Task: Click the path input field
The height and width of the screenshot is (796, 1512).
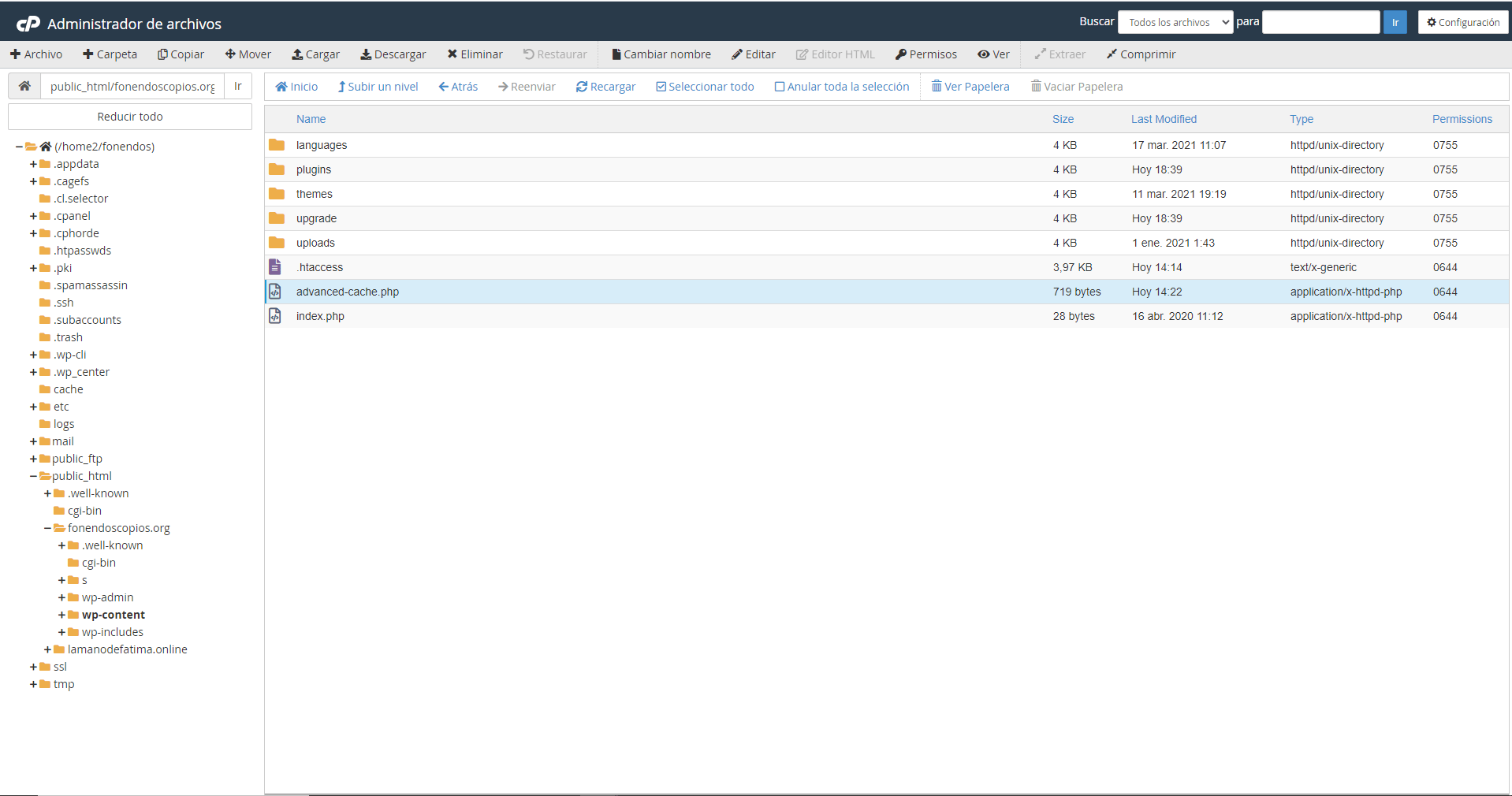Action: tap(132, 86)
